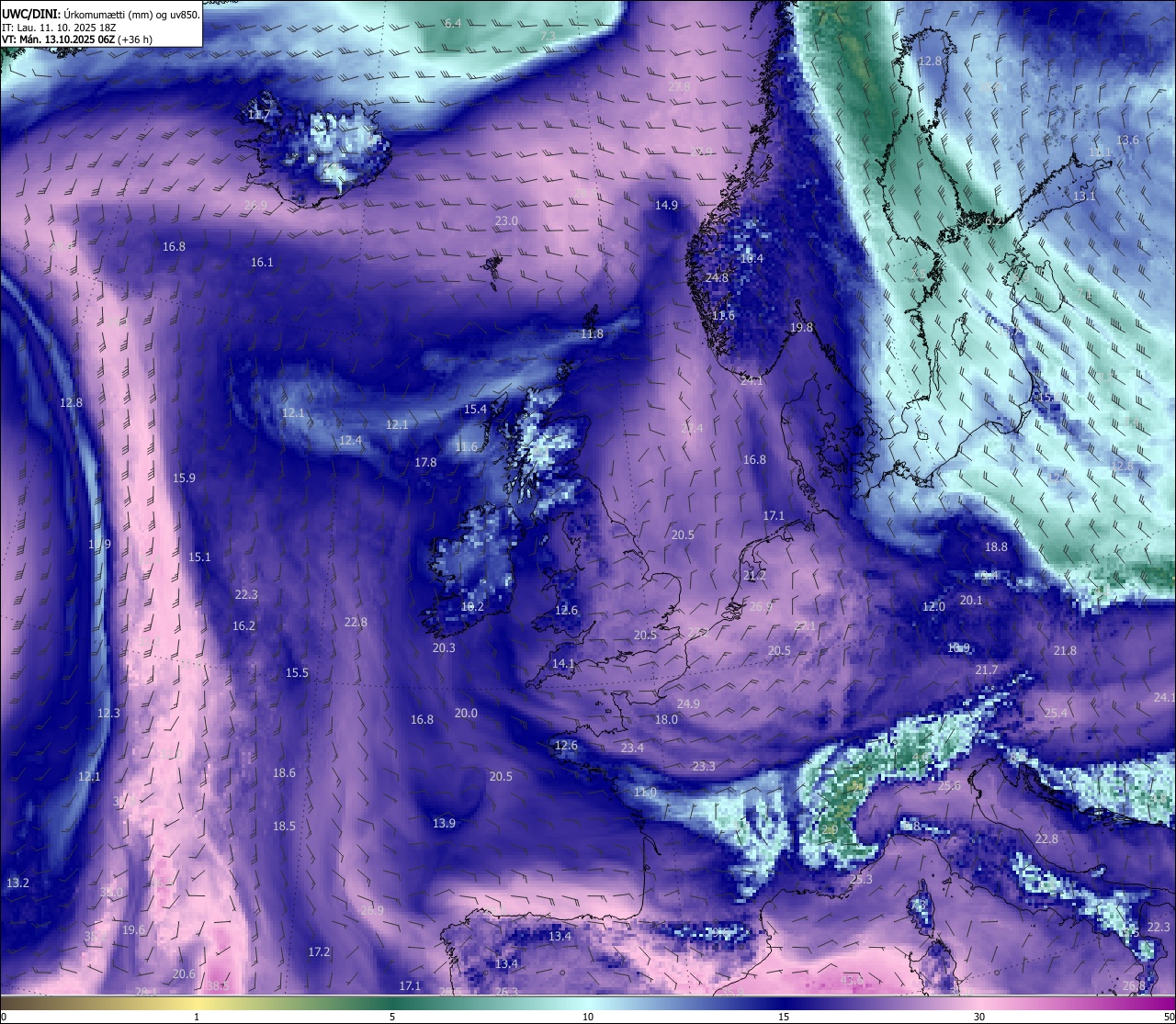The width and height of the screenshot is (1176, 1024).
Task: Click the '21.8' value label
Action: (1065, 650)
